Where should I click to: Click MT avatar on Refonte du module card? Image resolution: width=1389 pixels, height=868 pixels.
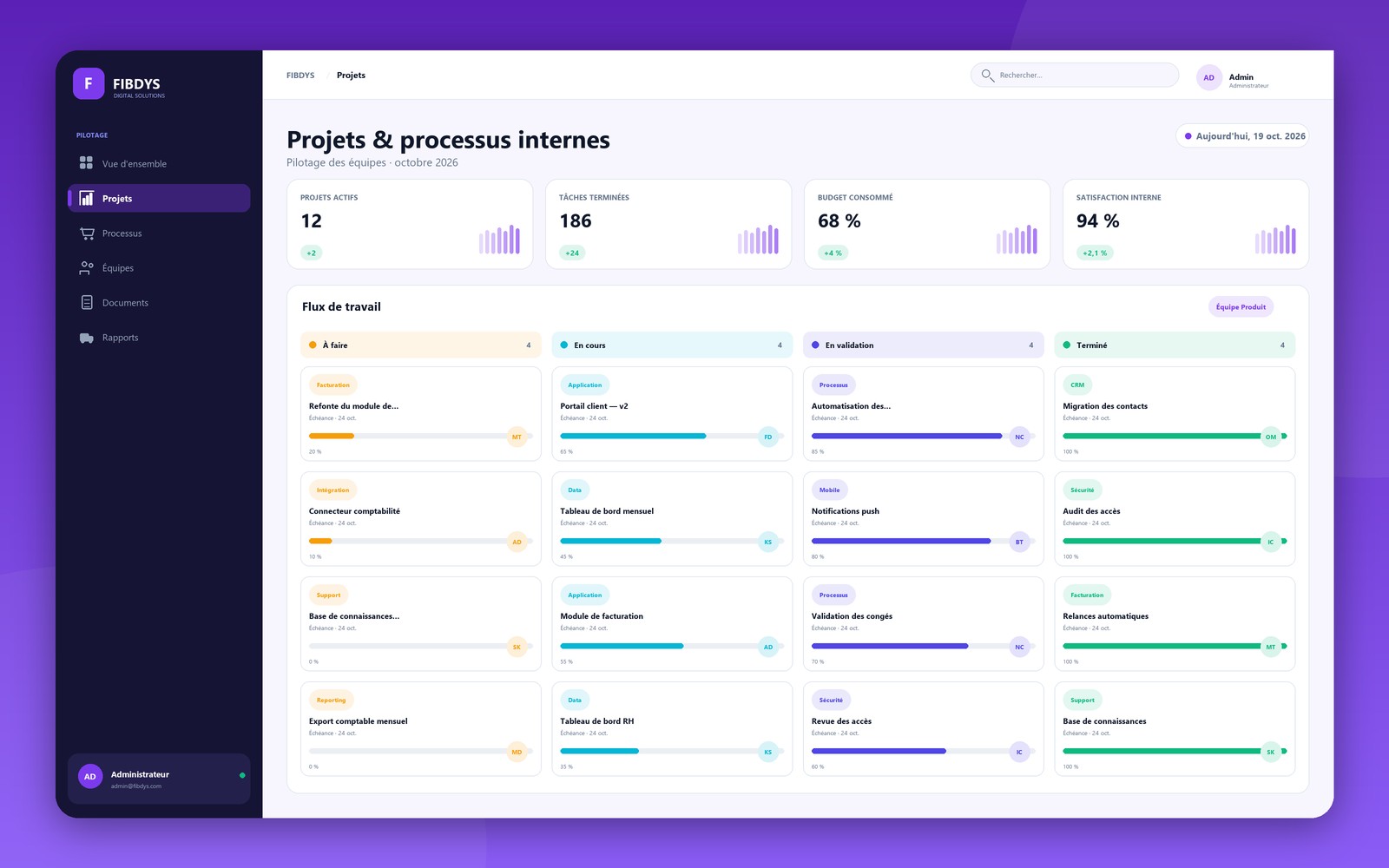(x=517, y=437)
